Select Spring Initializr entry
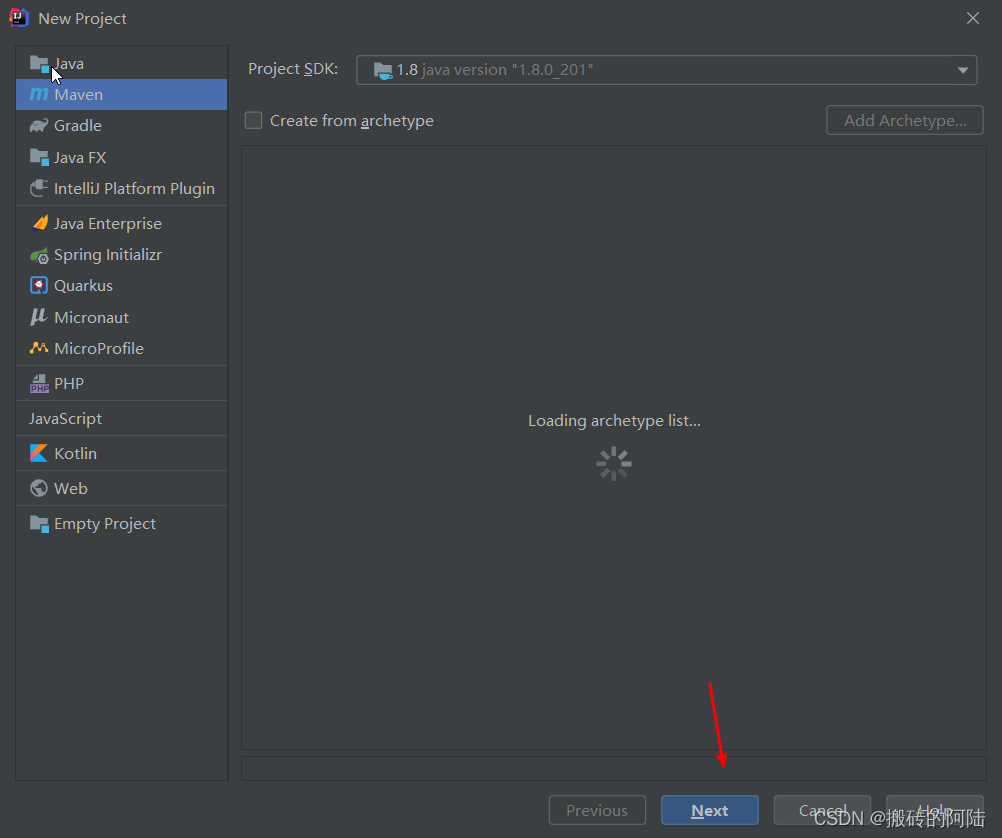The image size is (1002, 838). coord(121,254)
